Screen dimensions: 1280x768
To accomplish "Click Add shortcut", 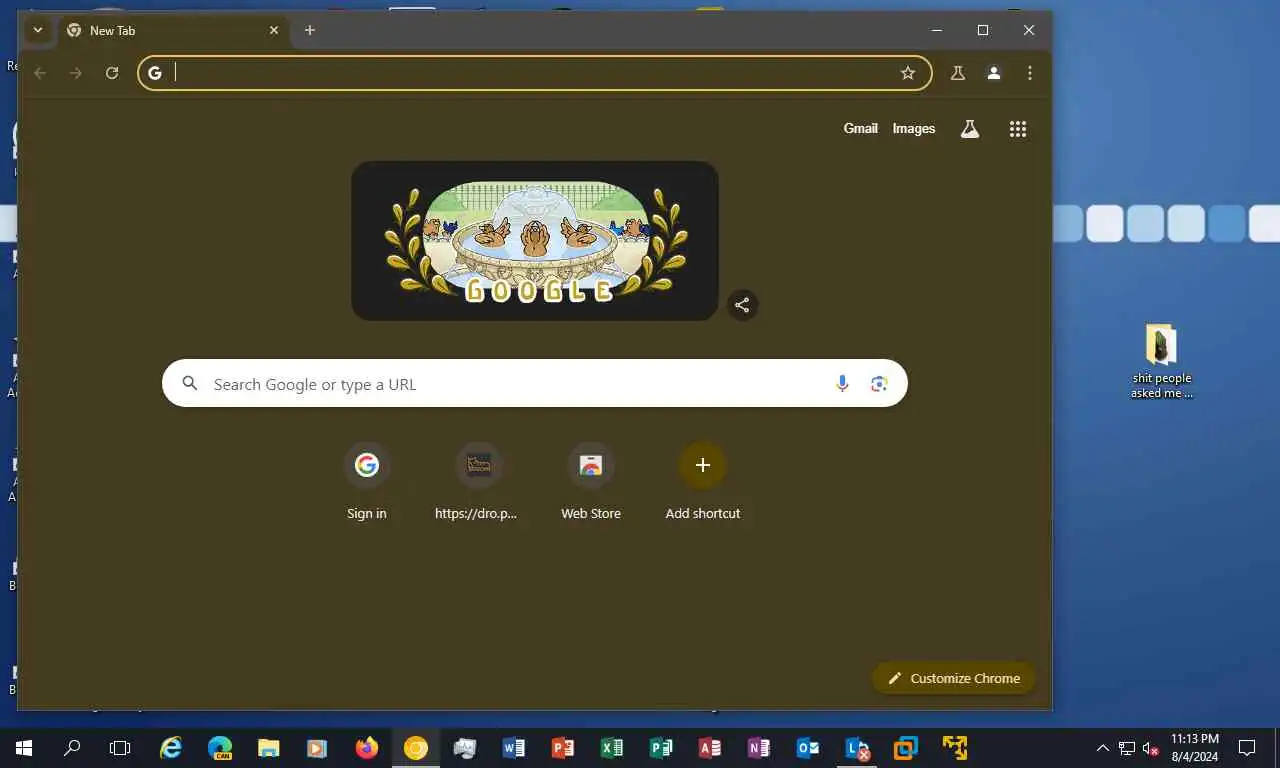I will click(x=703, y=482).
